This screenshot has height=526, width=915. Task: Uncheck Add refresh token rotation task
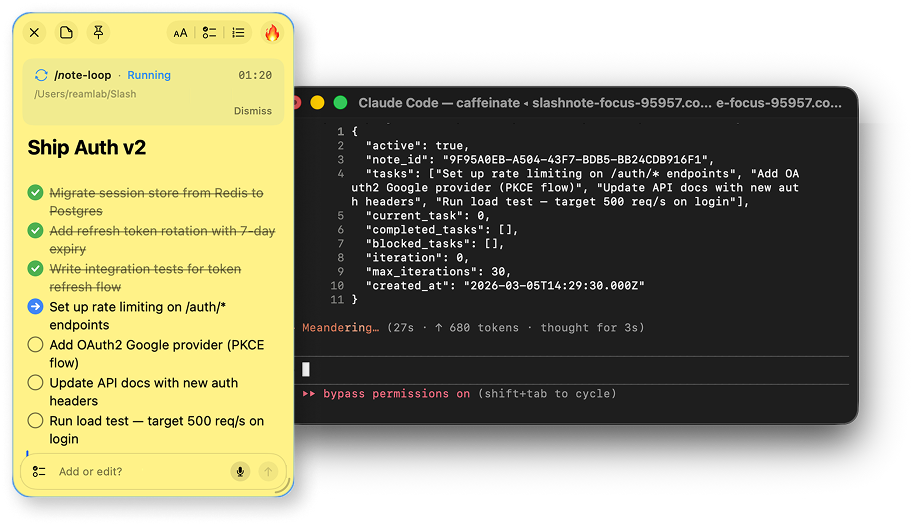point(36,231)
